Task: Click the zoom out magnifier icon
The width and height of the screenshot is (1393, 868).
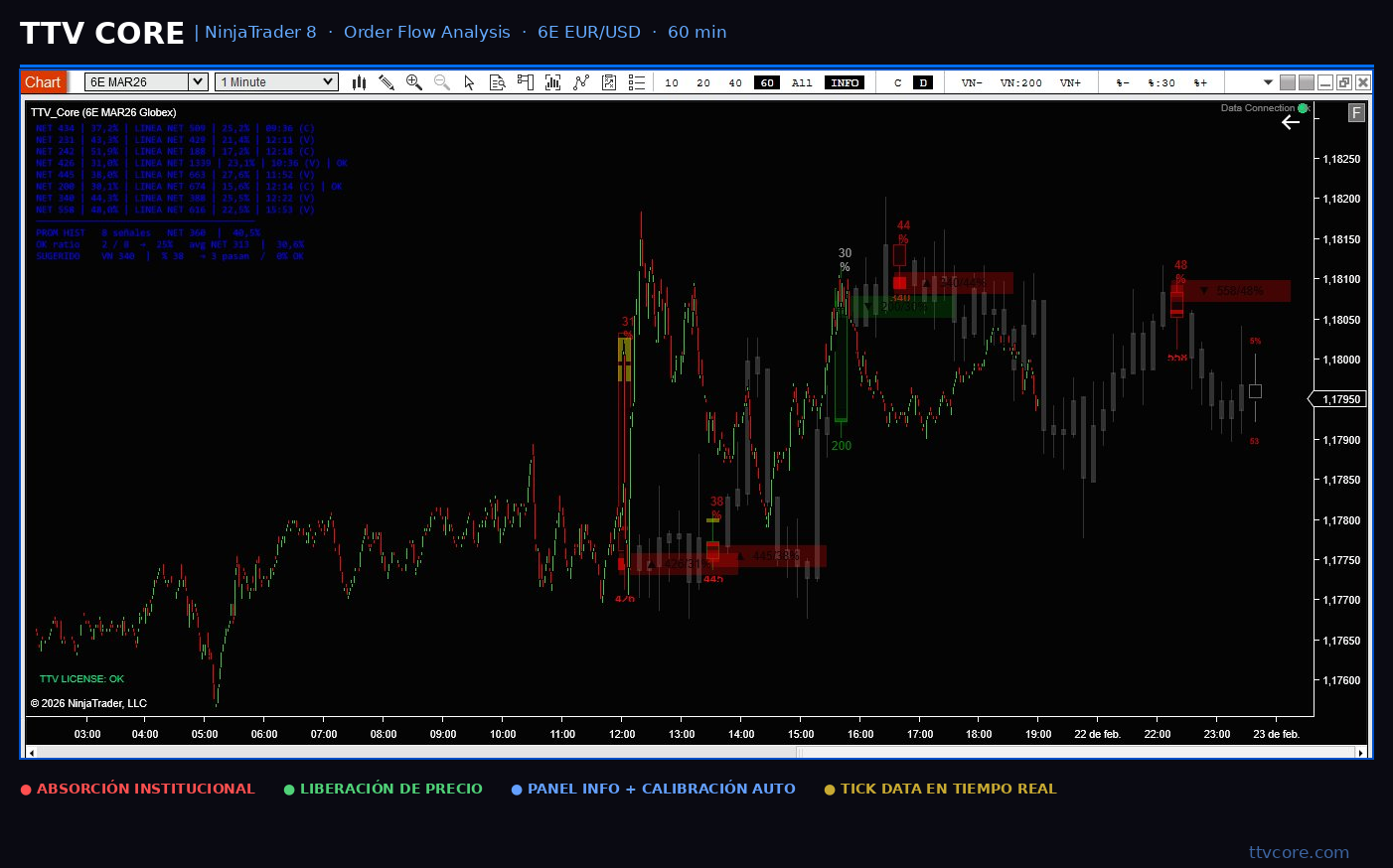Action: pyautogui.click(x=442, y=82)
